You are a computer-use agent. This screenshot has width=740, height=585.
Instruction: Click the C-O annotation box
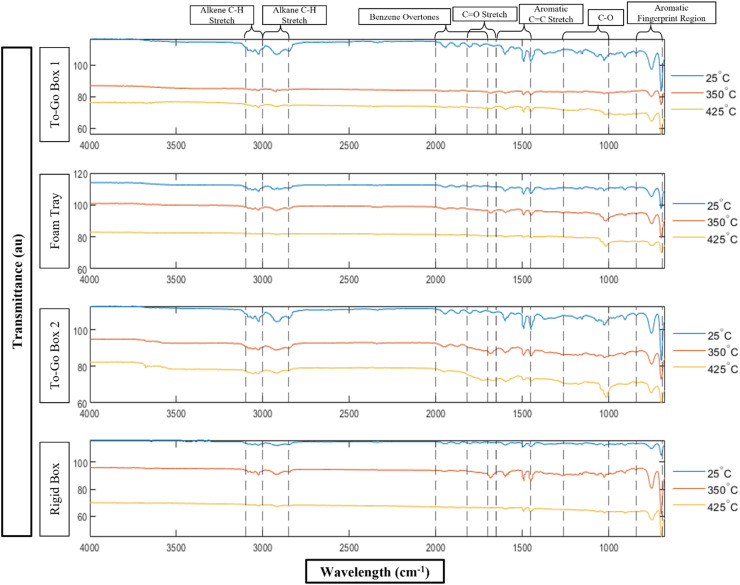pos(605,18)
